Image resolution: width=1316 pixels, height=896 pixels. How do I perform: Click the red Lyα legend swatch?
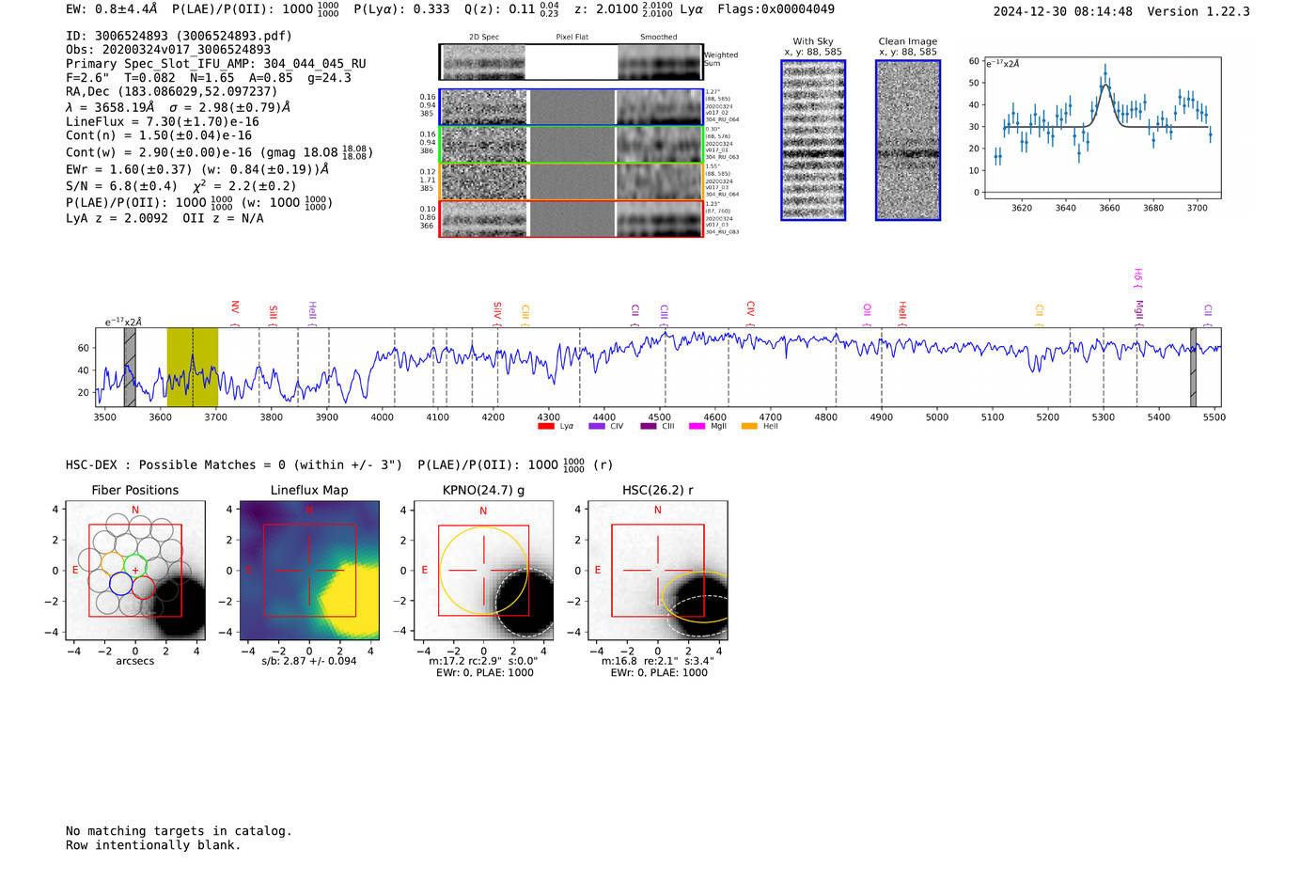click(x=545, y=426)
